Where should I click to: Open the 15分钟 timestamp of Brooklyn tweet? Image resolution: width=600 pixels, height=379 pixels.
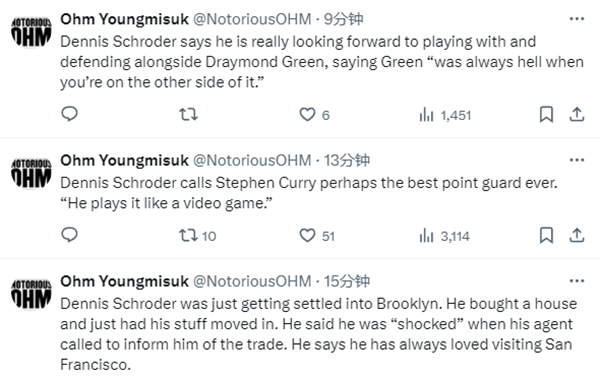(347, 281)
